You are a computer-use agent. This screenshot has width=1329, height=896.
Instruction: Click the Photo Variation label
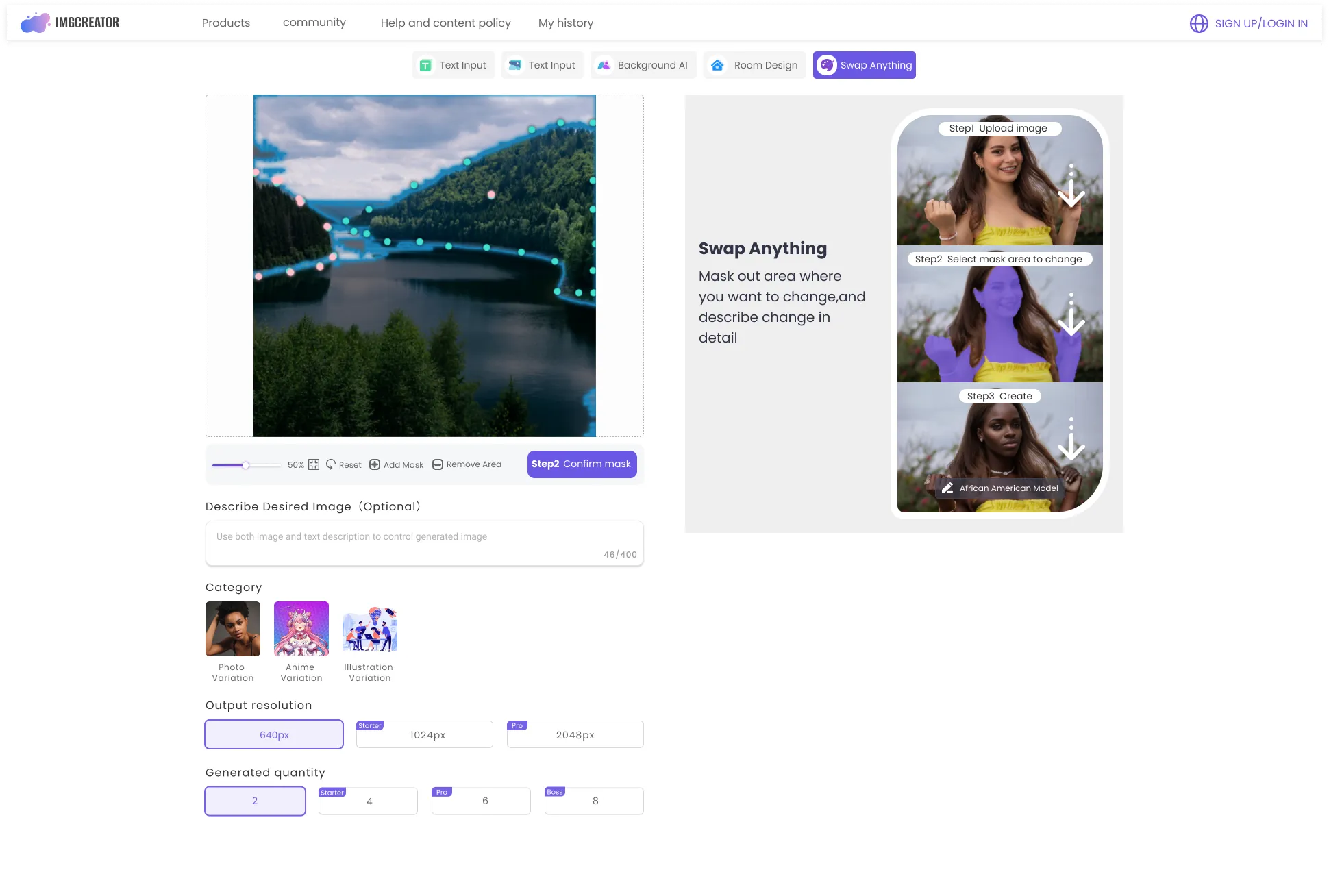pyautogui.click(x=233, y=673)
